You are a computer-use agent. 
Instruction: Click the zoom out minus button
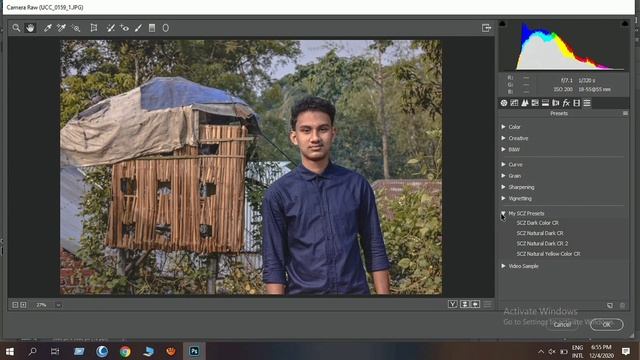[x=15, y=305]
